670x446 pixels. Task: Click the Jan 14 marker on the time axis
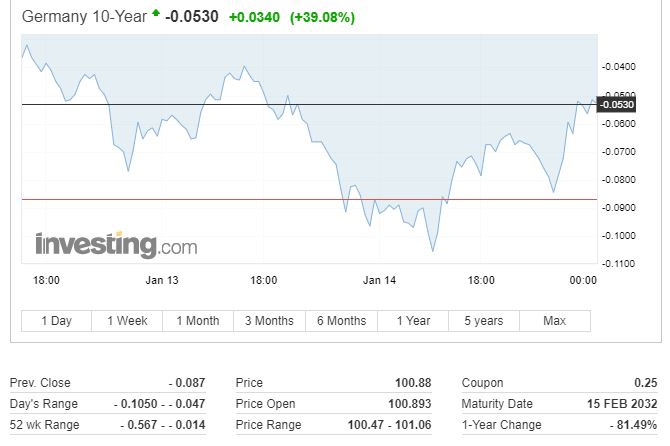[x=379, y=280]
